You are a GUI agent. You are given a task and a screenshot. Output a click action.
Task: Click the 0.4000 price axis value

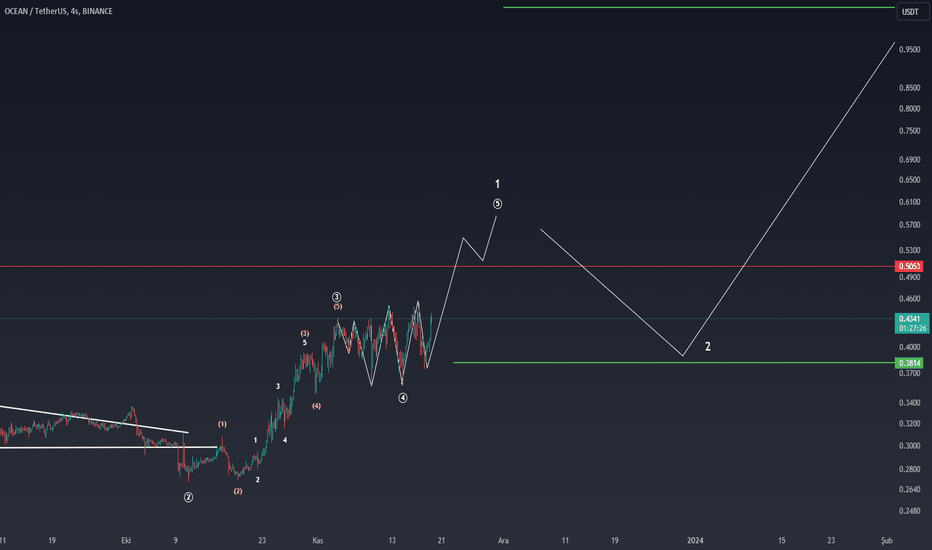(x=909, y=347)
